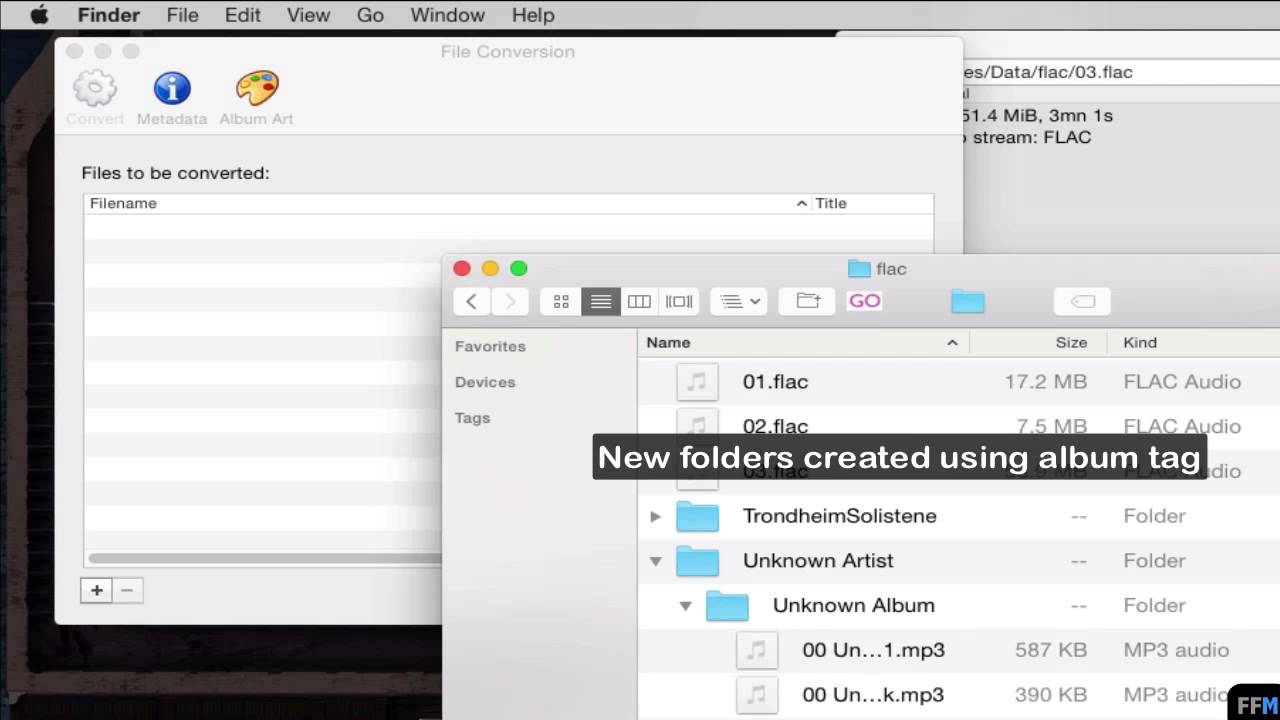Click the Devices sidebar heading

pyautogui.click(x=485, y=382)
